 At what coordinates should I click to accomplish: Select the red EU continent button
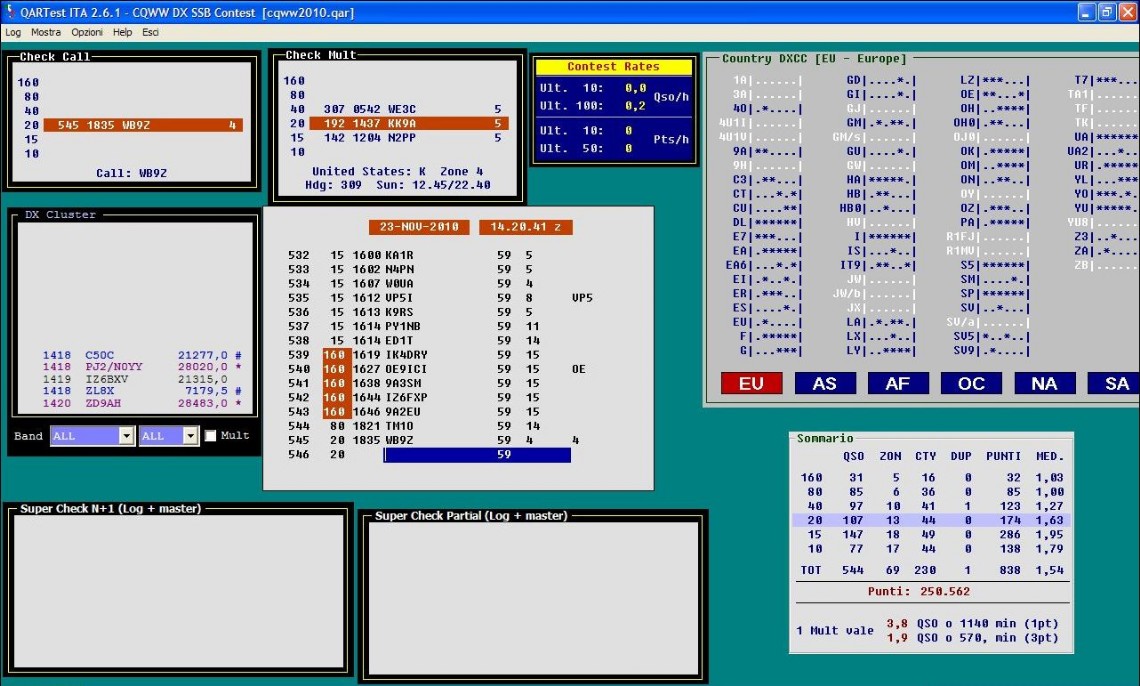click(x=751, y=383)
